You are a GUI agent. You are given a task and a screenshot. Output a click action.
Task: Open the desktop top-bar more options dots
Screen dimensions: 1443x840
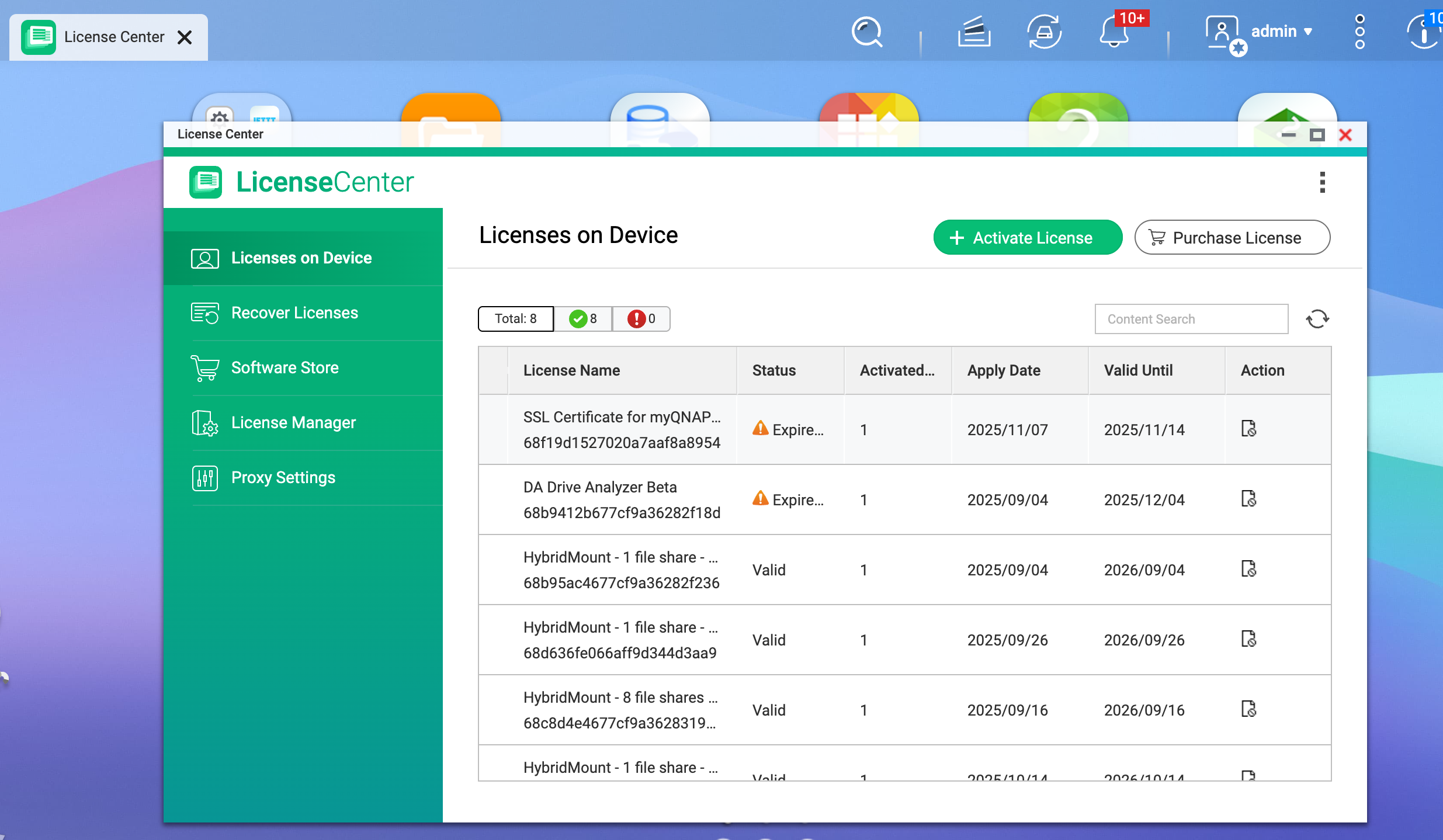click(1359, 32)
